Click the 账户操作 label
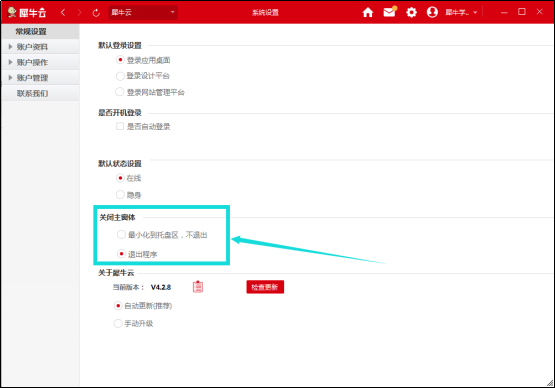The image size is (555, 388). pyautogui.click(x=32, y=62)
